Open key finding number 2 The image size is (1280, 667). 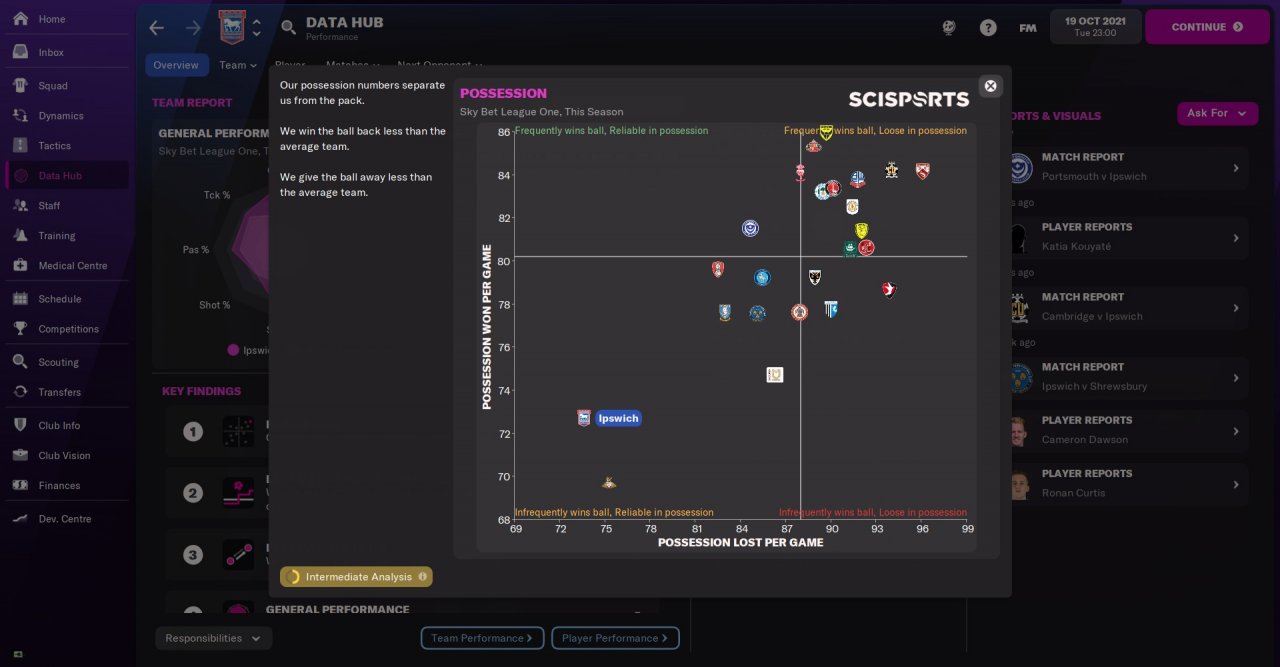click(193, 493)
